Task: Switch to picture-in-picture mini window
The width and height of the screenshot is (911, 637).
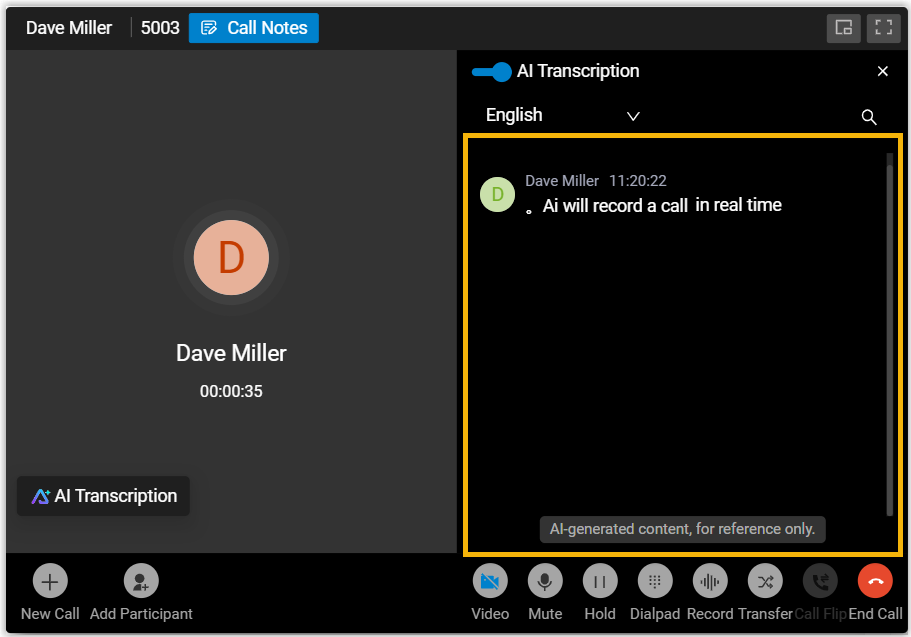Action: (844, 28)
